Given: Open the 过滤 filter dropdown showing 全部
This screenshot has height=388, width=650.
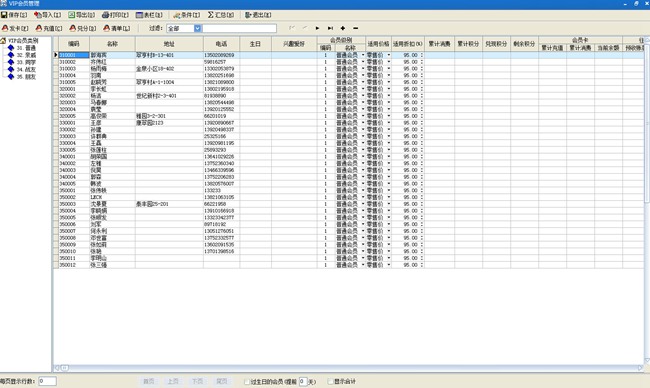Looking at the screenshot, I should [197, 28].
